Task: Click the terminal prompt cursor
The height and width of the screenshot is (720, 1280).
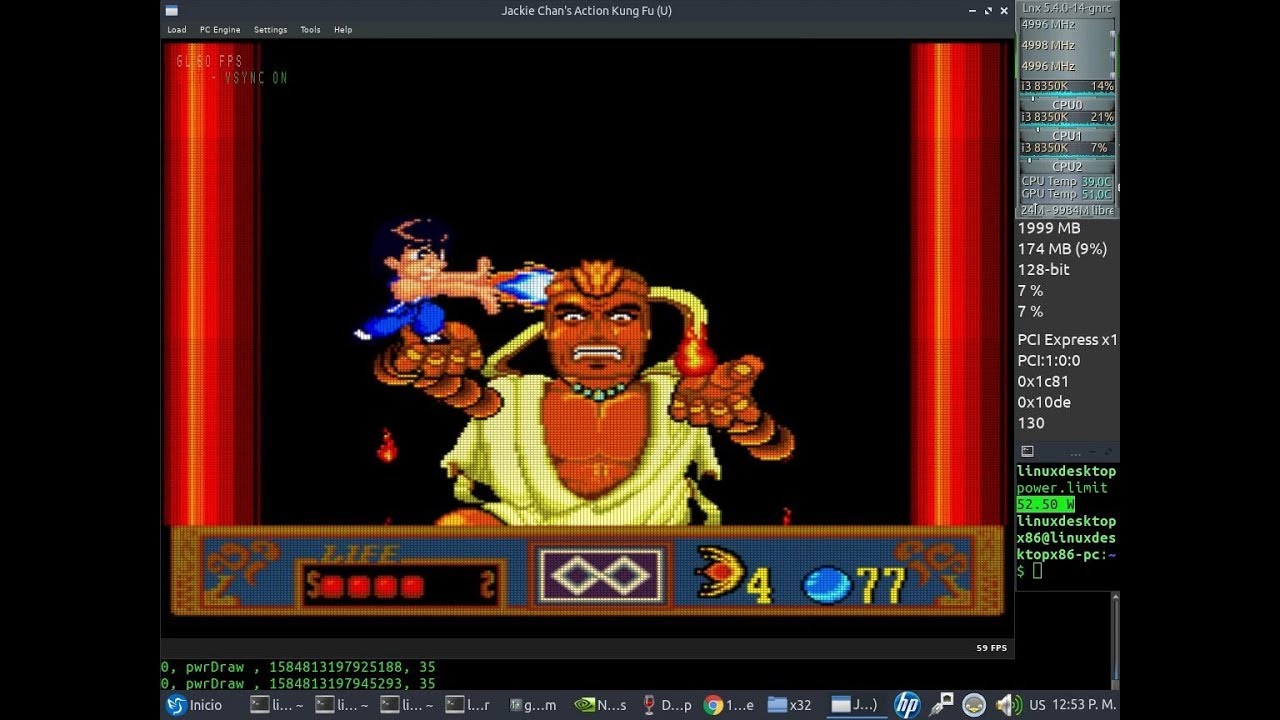Action: pos(1038,571)
